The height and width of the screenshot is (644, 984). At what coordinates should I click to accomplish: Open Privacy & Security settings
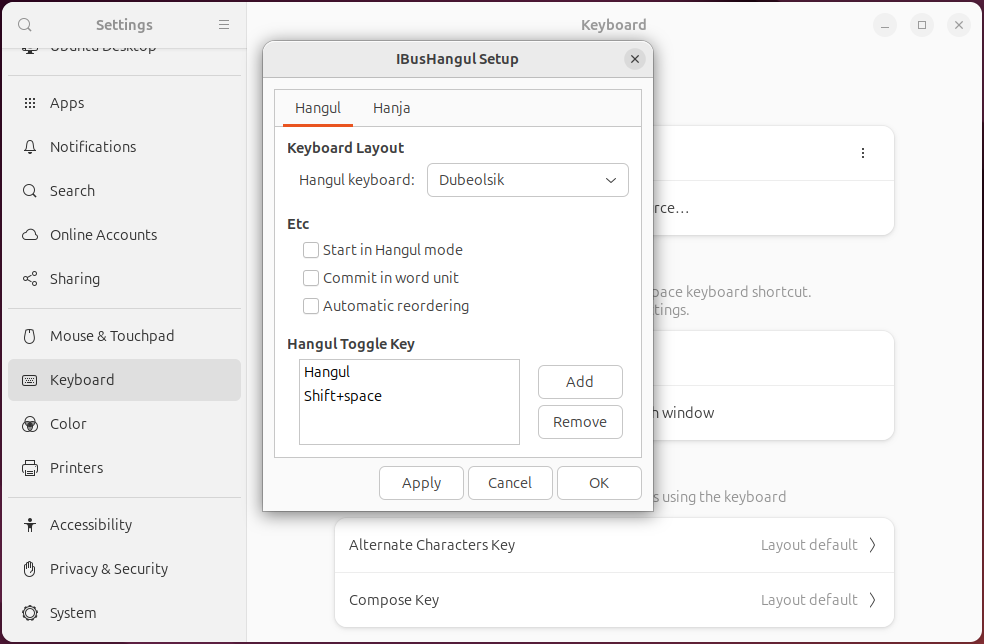pos(124,569)
